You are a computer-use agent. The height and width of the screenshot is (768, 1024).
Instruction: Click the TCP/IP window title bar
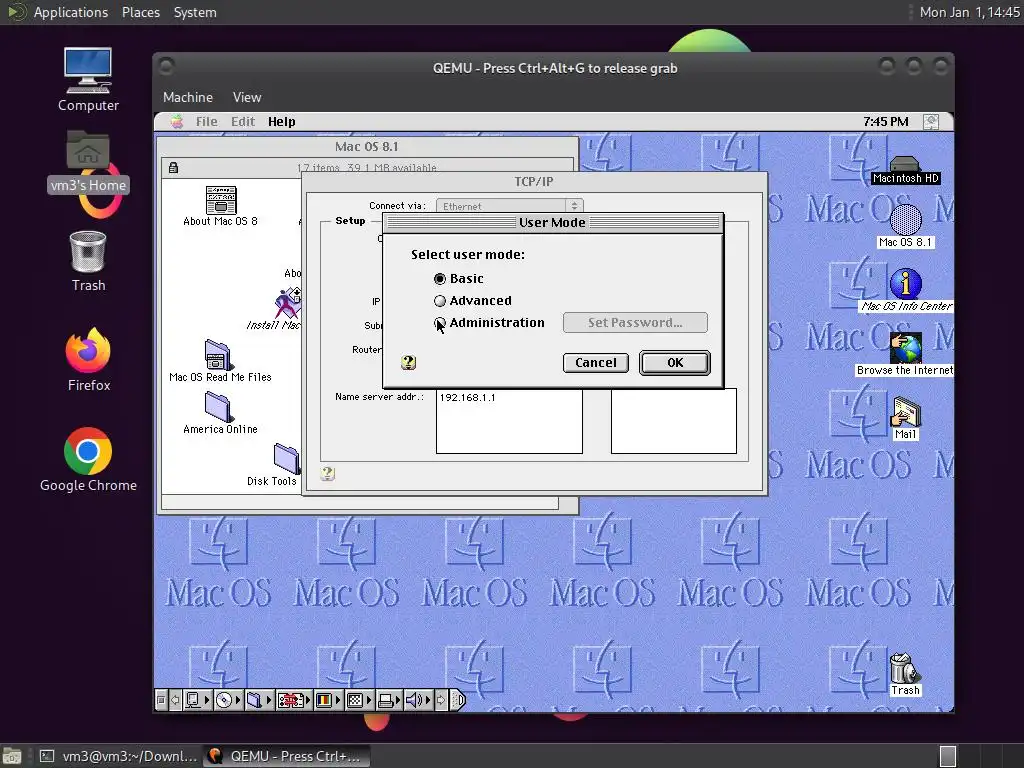click(534, 182)
